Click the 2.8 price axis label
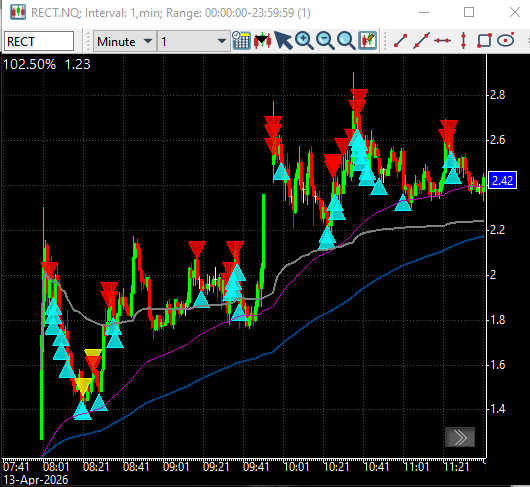Image resolution: width=530 pixels, height=487 pixels. point(498,95)
